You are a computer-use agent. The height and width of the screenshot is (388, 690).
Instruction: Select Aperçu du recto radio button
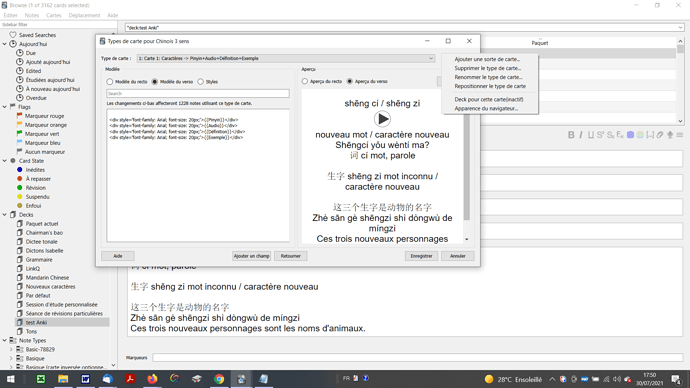[305, 81]
